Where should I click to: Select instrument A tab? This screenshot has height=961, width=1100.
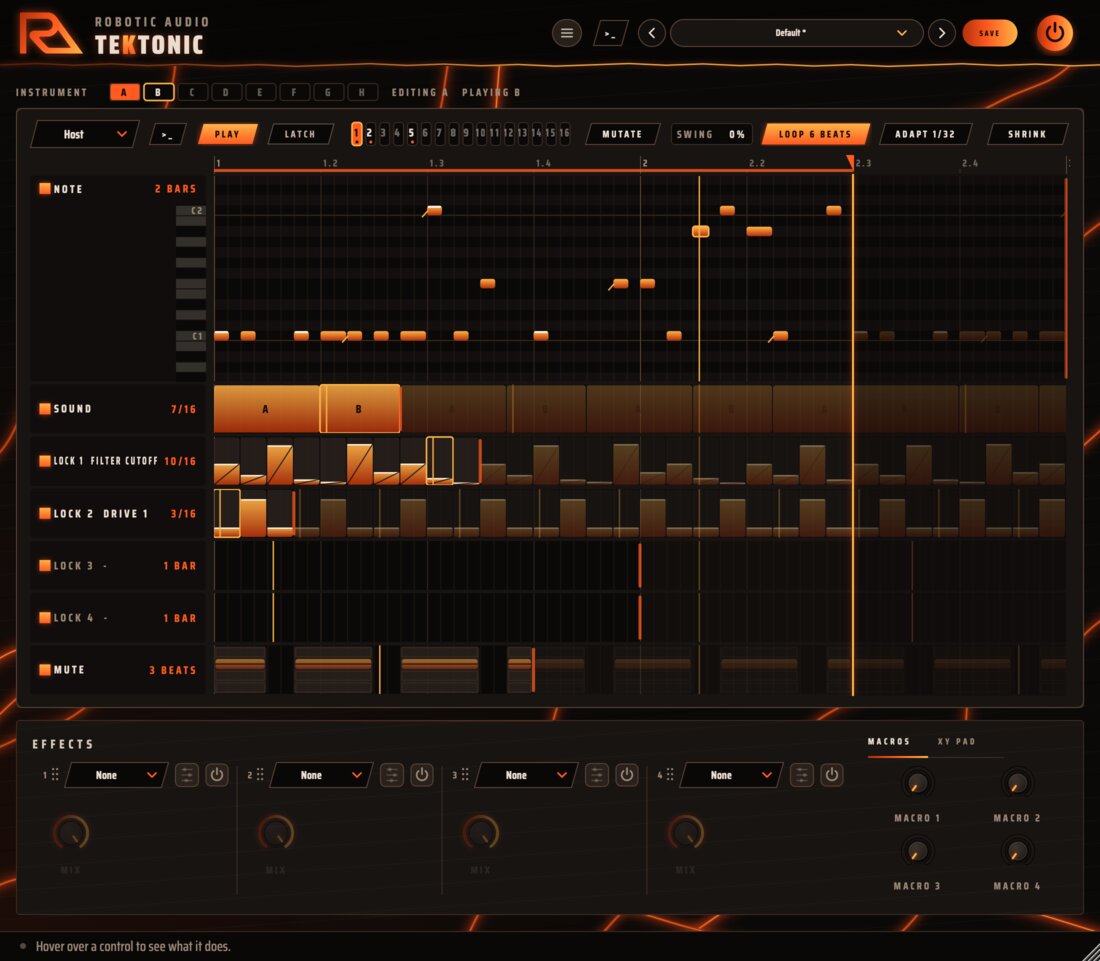point(124,92)
